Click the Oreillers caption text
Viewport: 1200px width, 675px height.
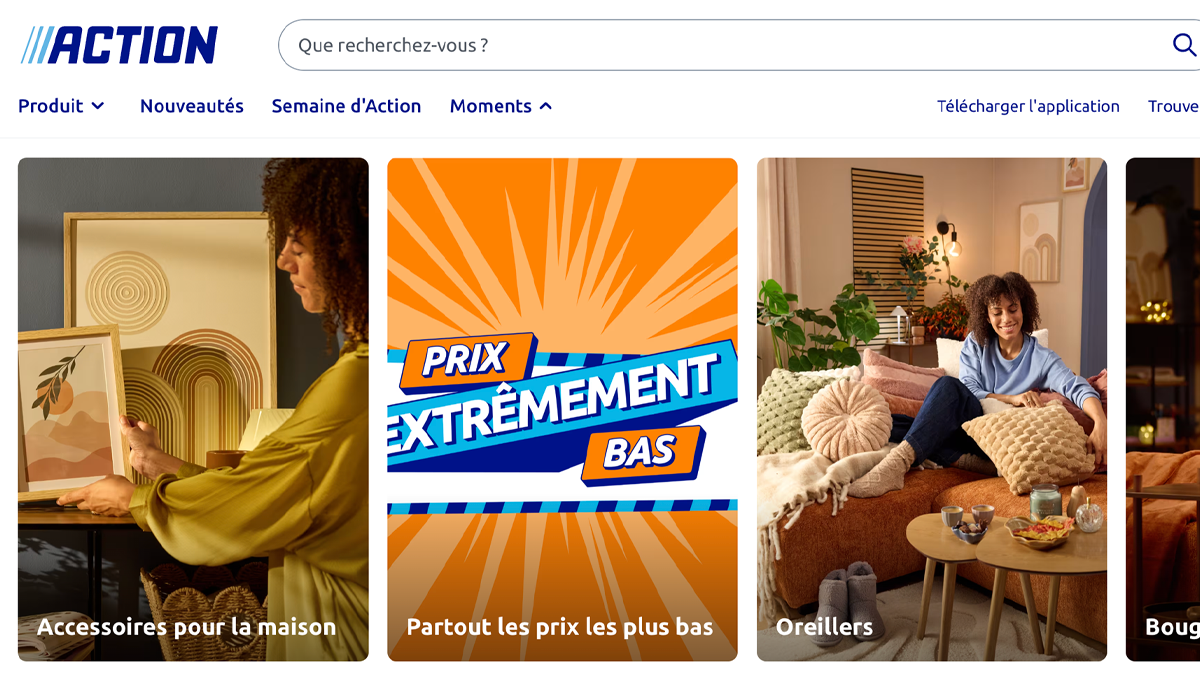coord(825,627)
